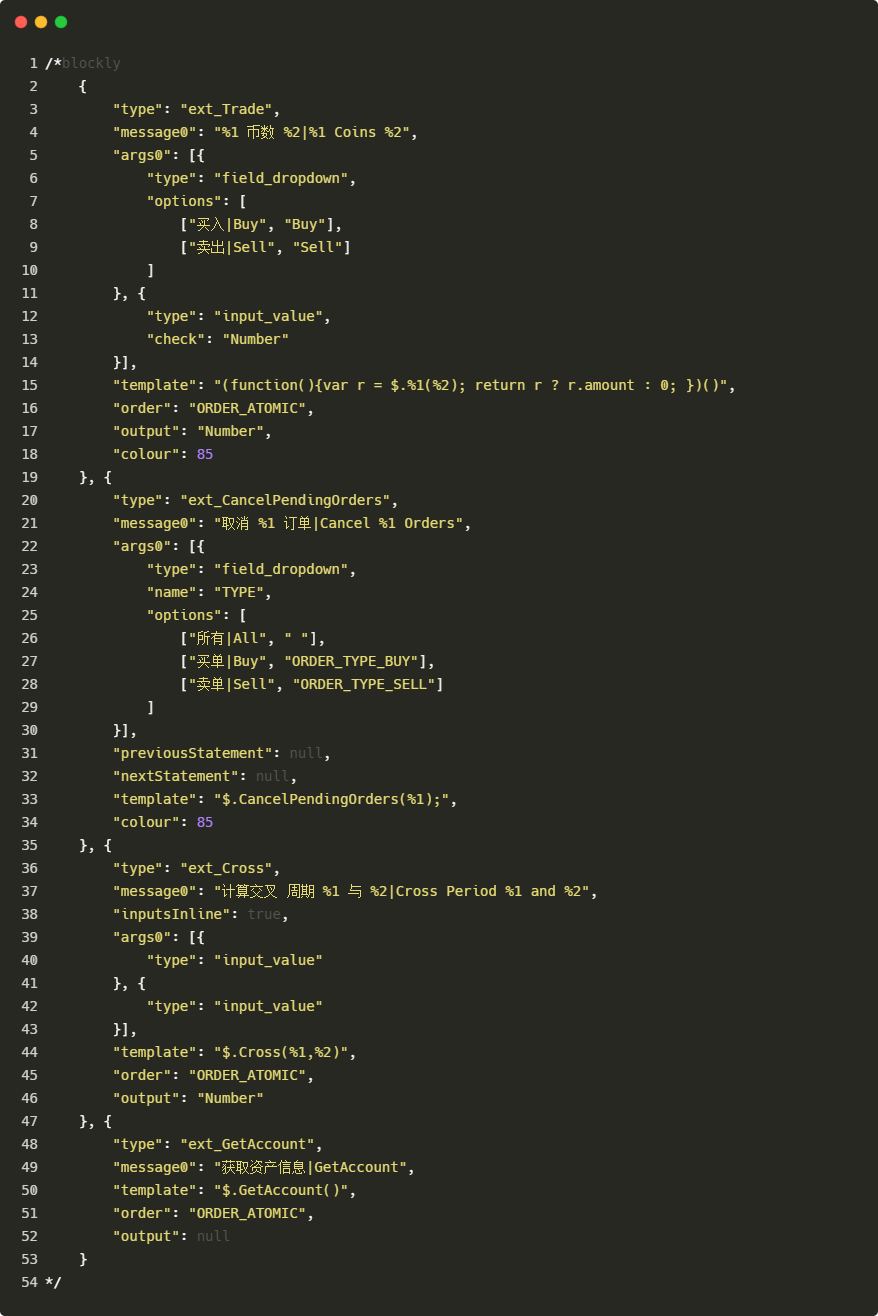The image size is (878, 1316).
Task: Click the "blockly" comment text on line 1
Action: pyautogui.click(x=91, y=63)
